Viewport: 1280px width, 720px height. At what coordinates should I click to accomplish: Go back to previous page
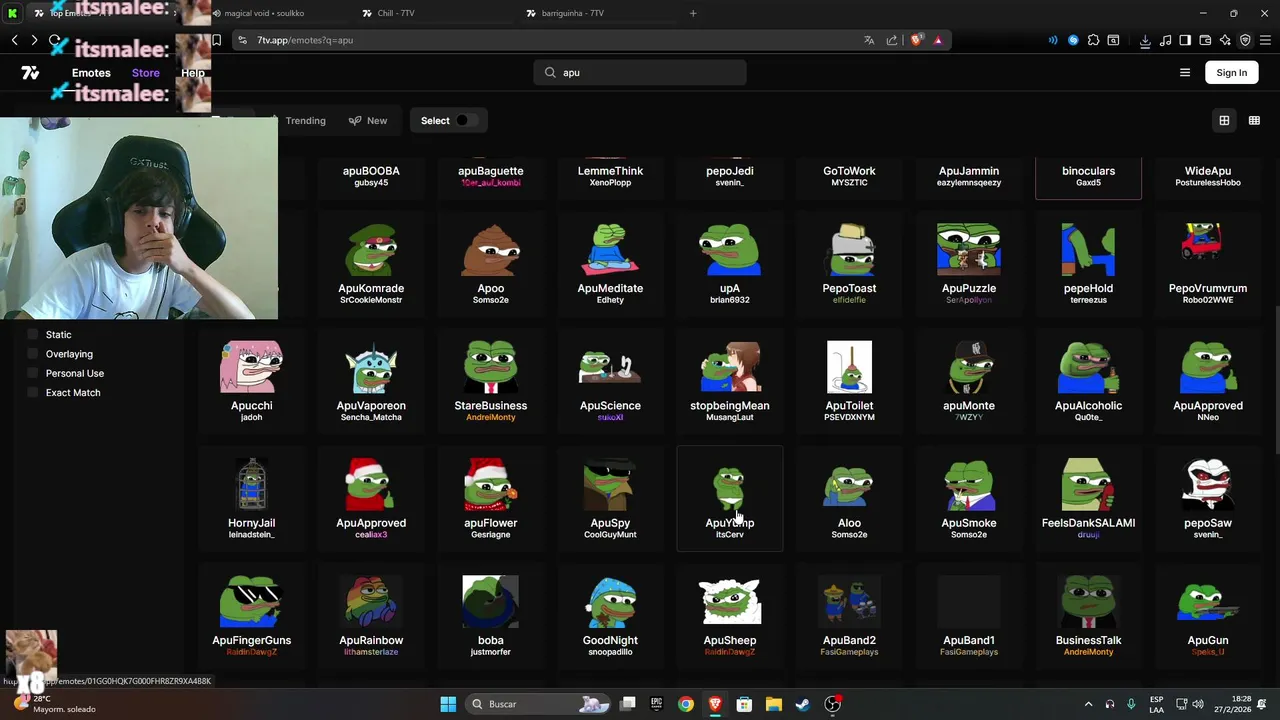click(14, 40)
